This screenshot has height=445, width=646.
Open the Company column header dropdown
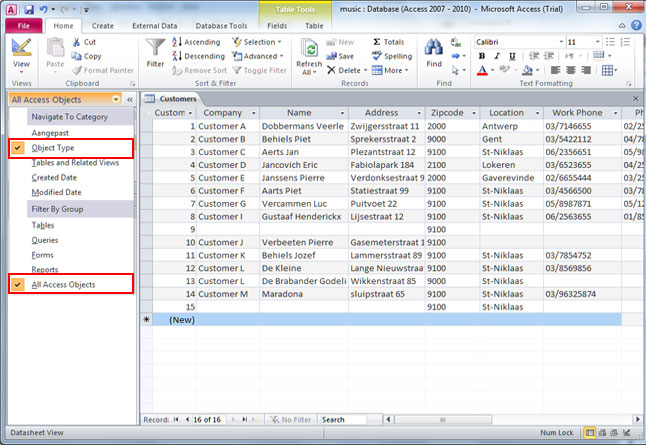pyautogui.click(x=253, y=113)
